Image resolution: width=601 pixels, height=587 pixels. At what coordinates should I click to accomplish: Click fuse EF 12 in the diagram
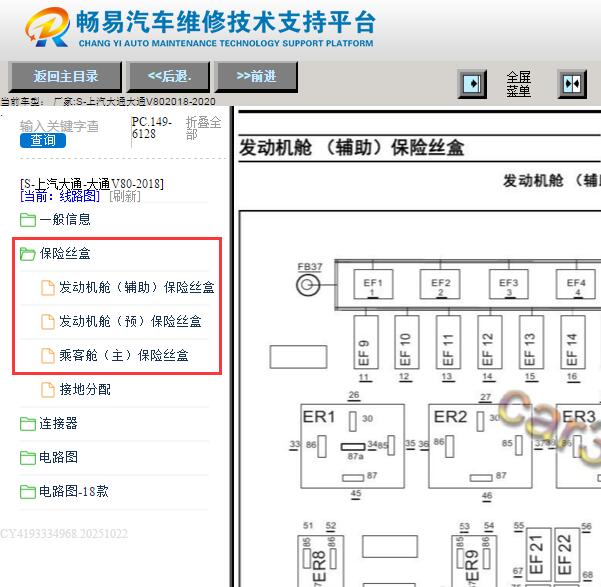coord(489,342)
